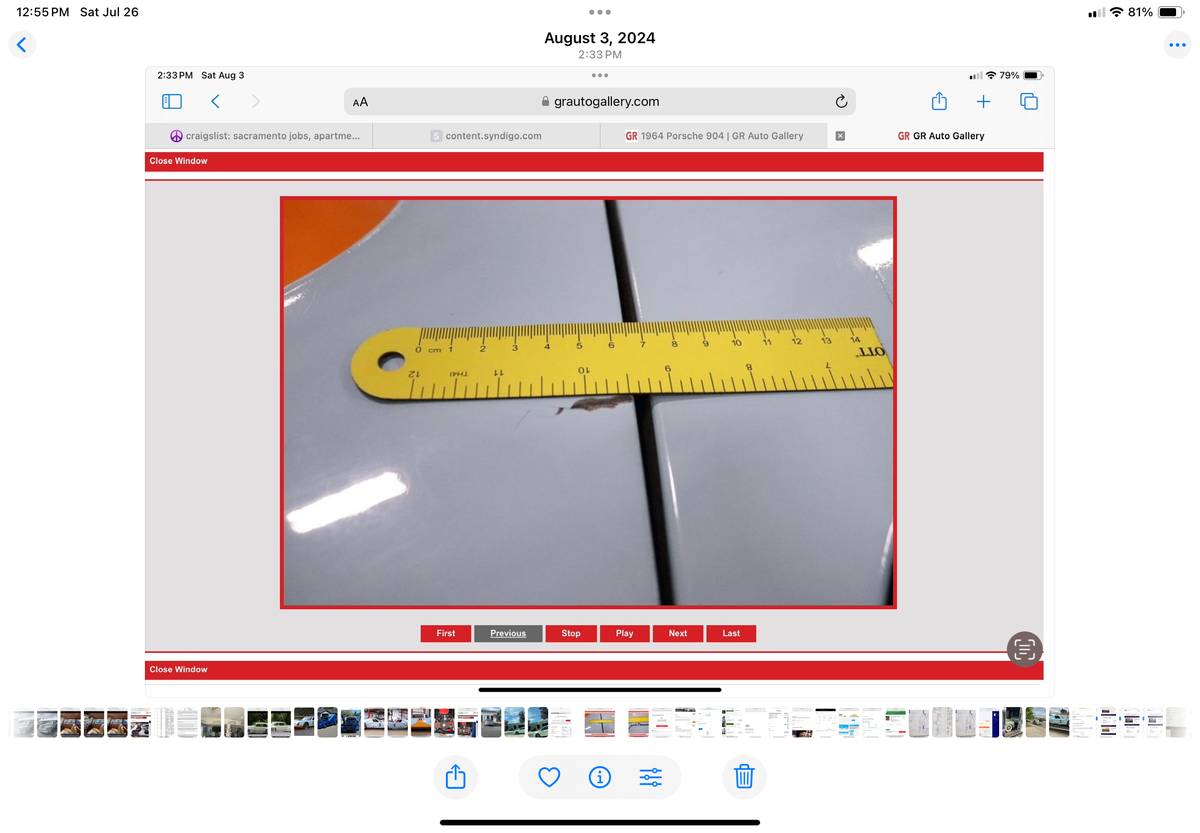Open Safari's tab overview squares icon
The image size is (1200, 833).
tap(1029, 101)
